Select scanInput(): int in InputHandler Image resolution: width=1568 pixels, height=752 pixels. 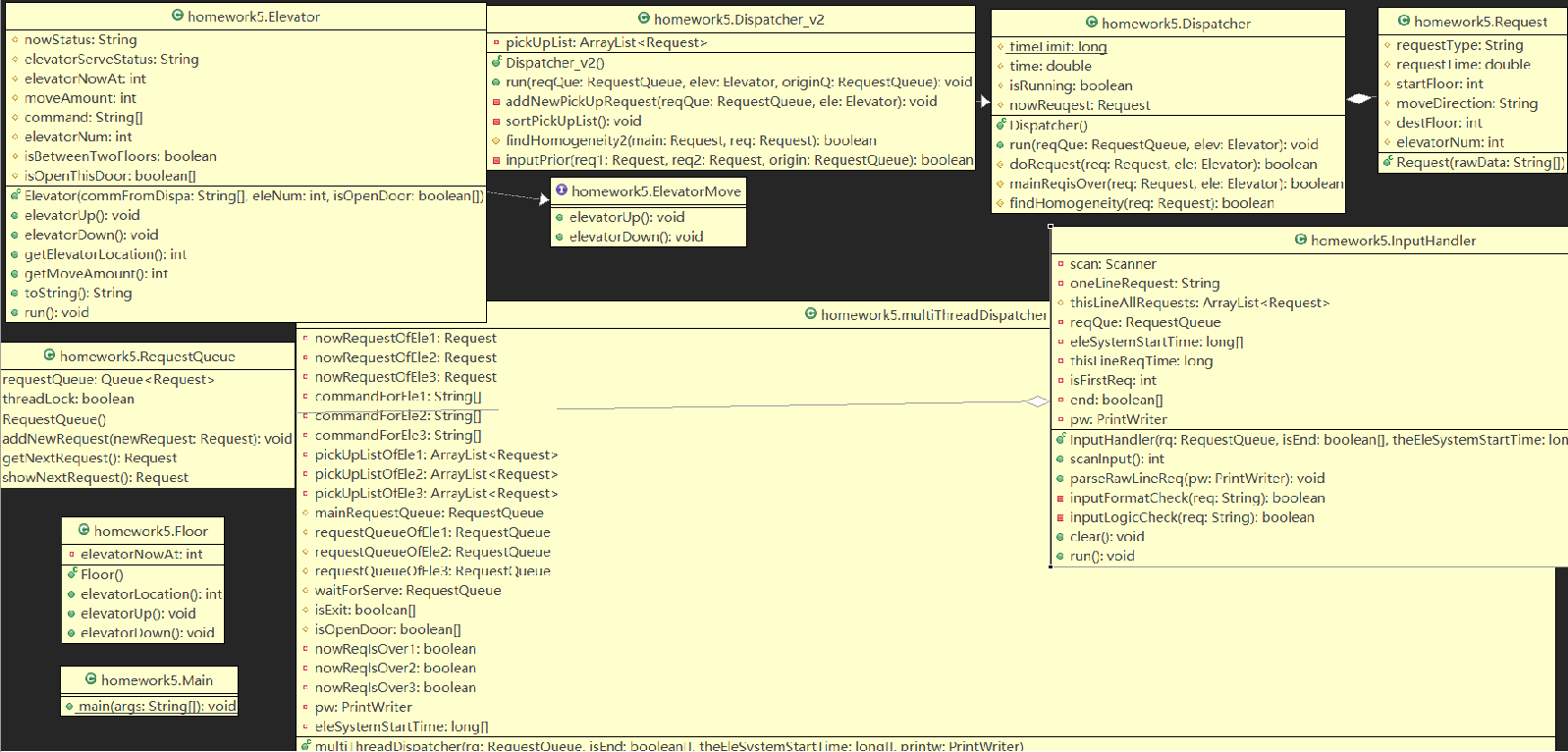pyautogui.click(x=1116, y=458)
